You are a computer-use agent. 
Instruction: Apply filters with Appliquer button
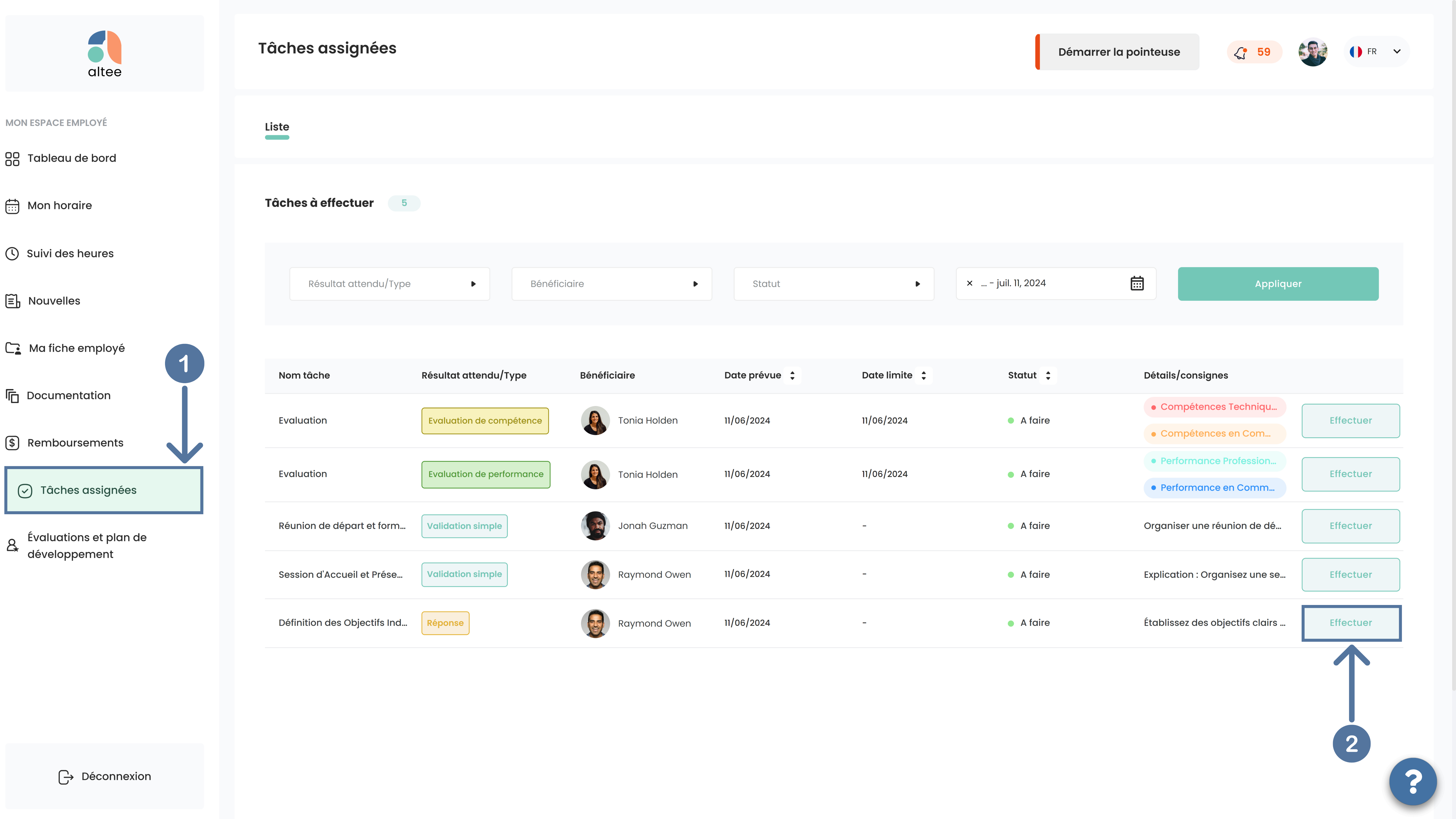point(1278,284)
